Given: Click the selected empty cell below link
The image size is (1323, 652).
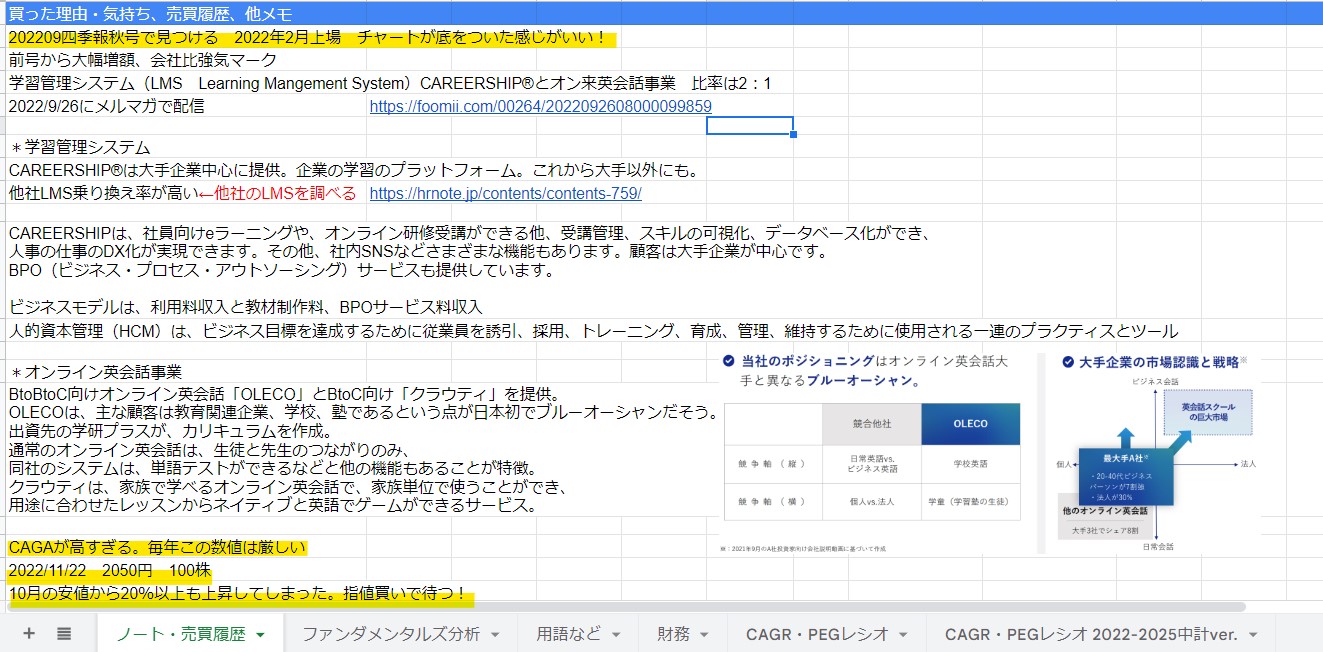Looking at the screenshot, I should click(750, 126).
